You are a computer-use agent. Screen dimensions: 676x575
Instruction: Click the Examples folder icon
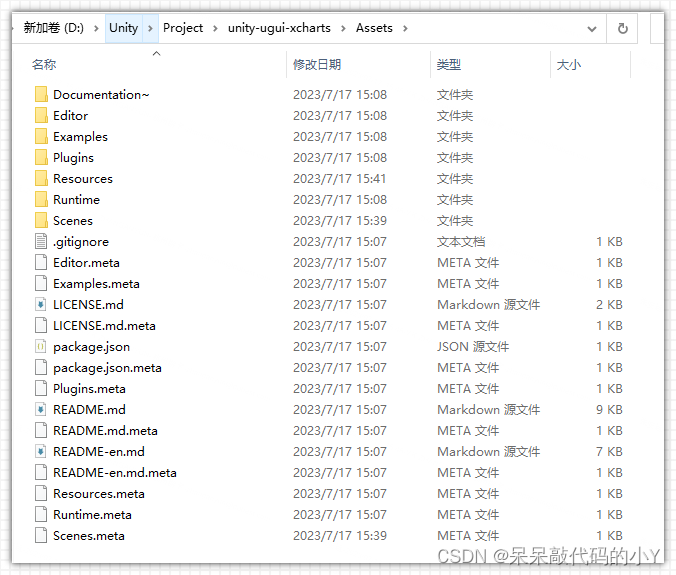tap(41, 137)
